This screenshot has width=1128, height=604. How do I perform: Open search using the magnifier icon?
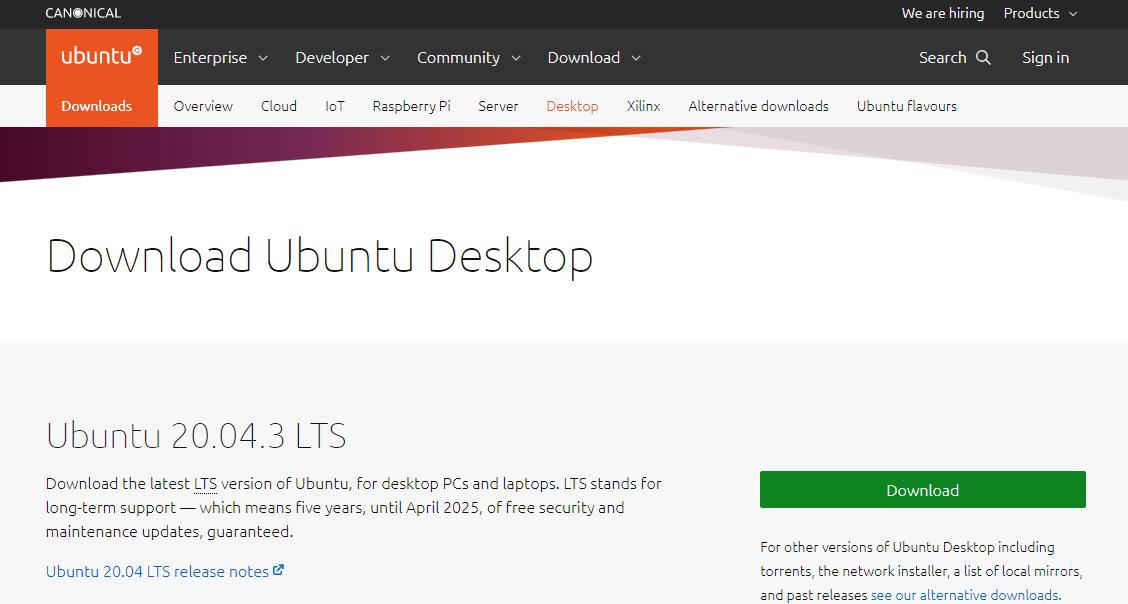coord(985,57)
